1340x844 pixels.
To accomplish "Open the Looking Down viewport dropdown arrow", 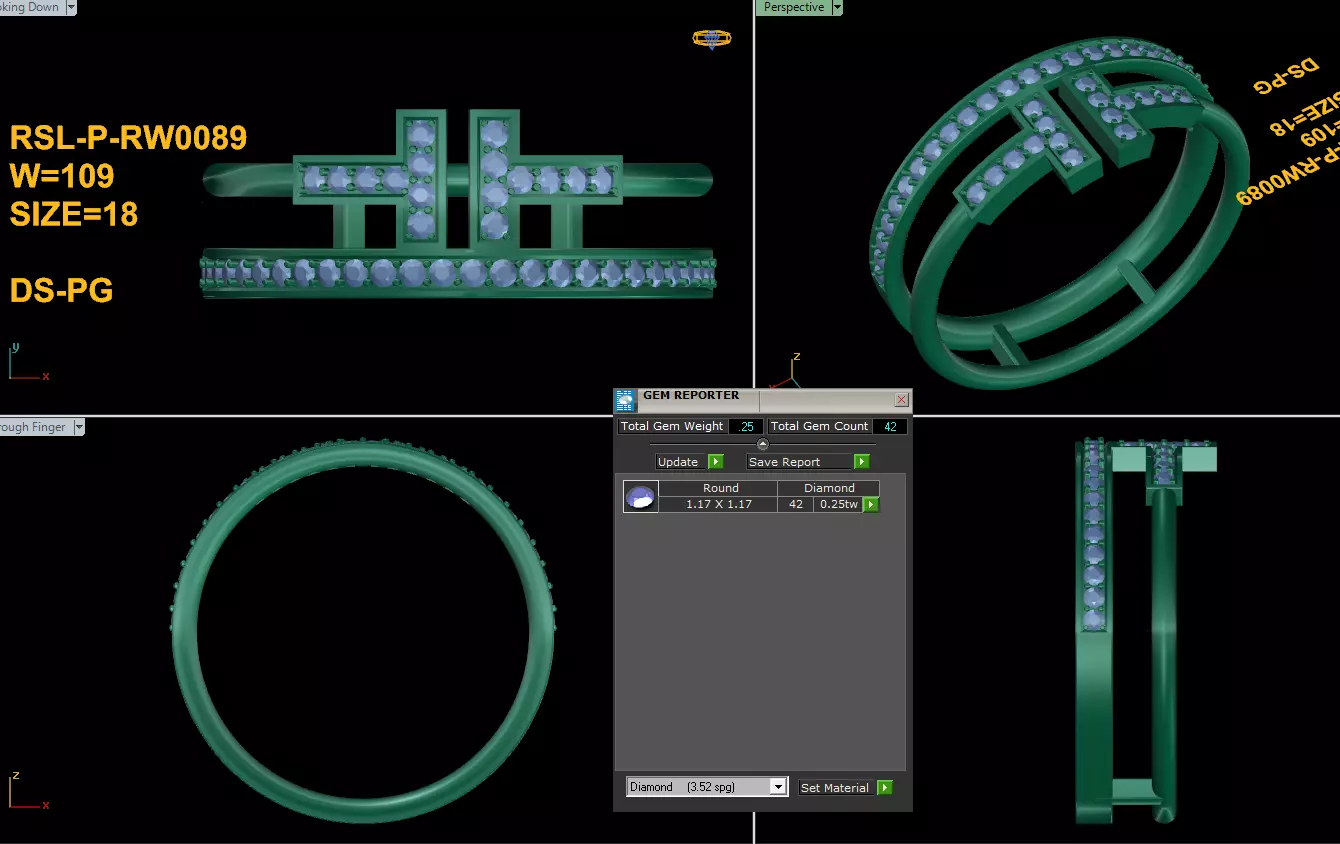I will (x=70, y=7).
